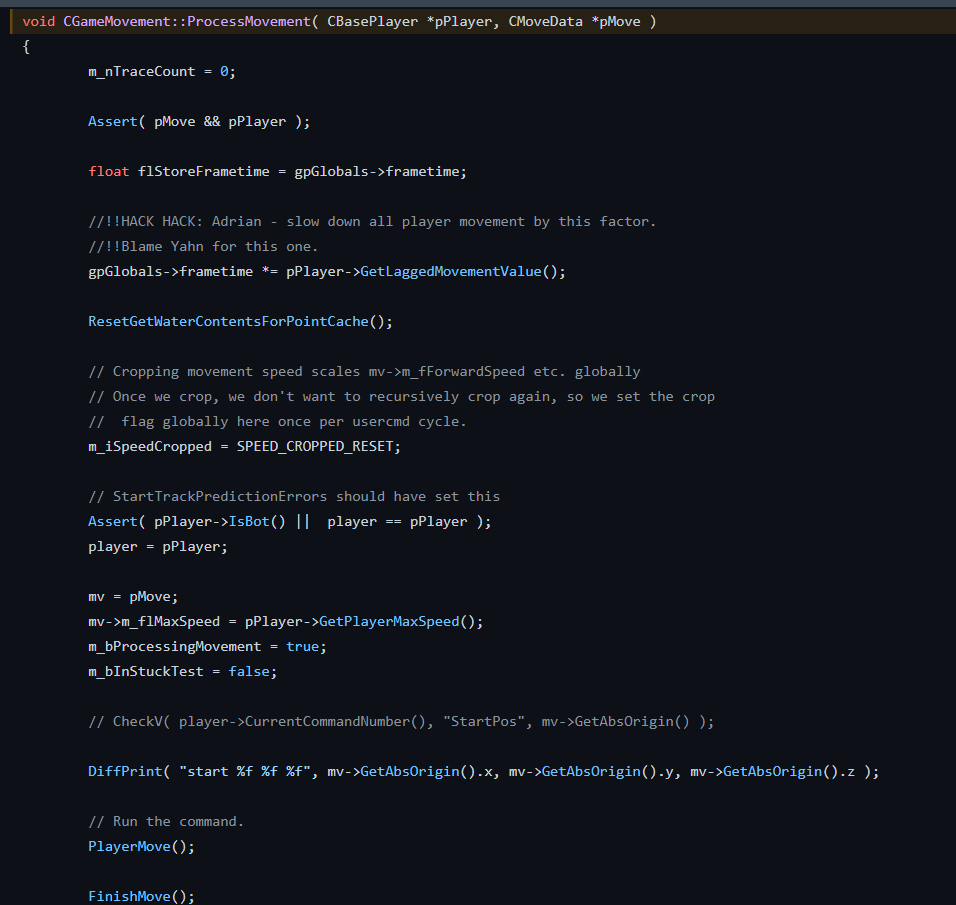Place cursor on 'player = pPlayer;' line
The image size is (956, 905).
tap(158, 546)
